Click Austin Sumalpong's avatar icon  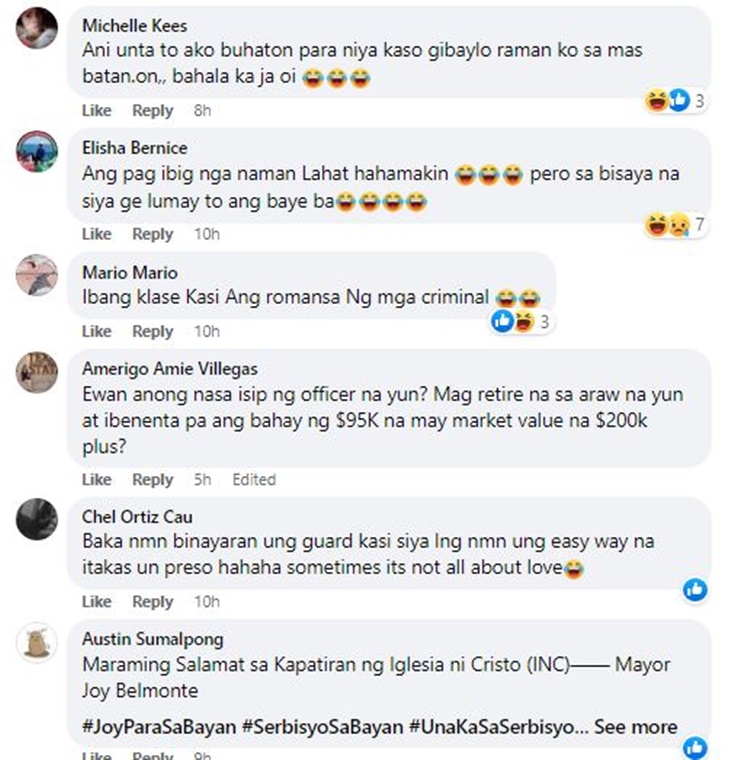pos(37,642)
